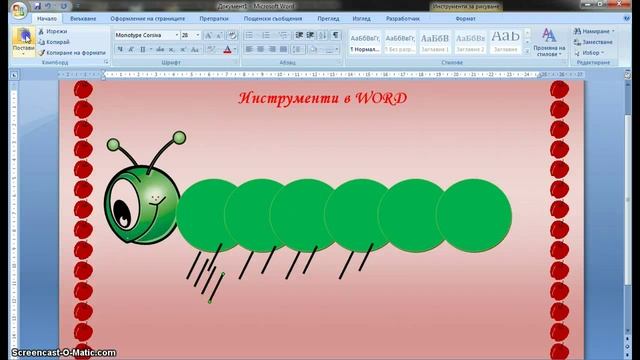This screenshot has width=640, height=360.
Task: Click the shading paint bucket icon
Action: tap(313, 49)
